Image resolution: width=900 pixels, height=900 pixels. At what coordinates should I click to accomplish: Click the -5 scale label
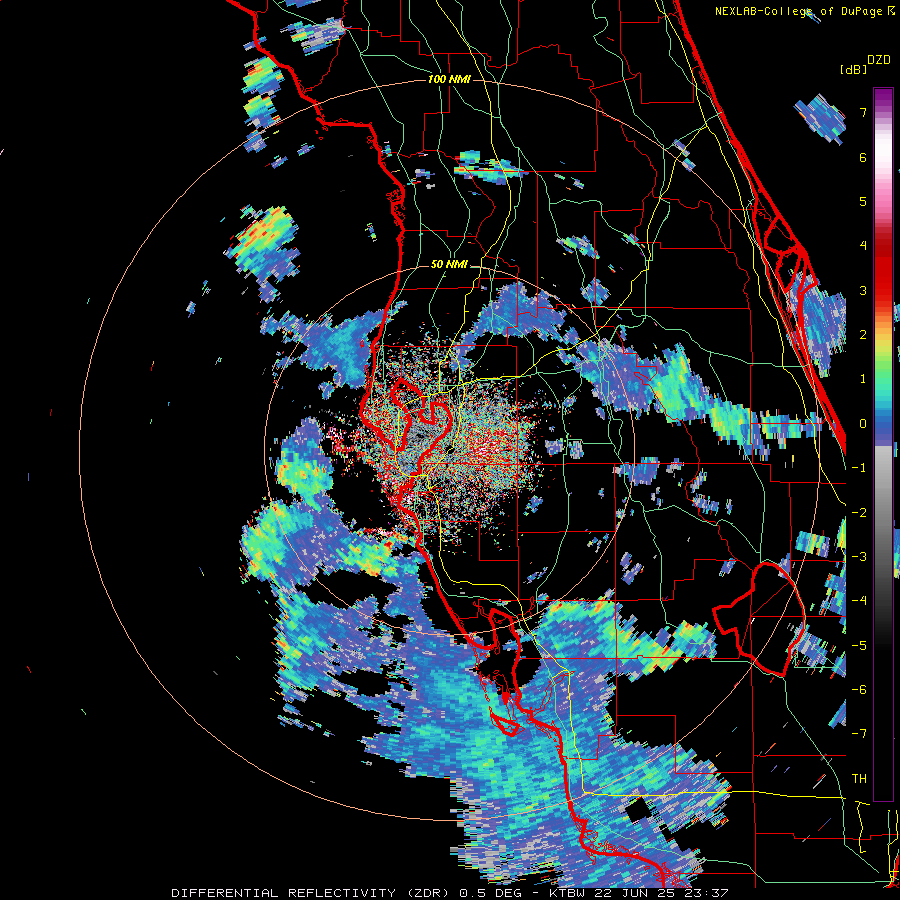tap(859, 646)
